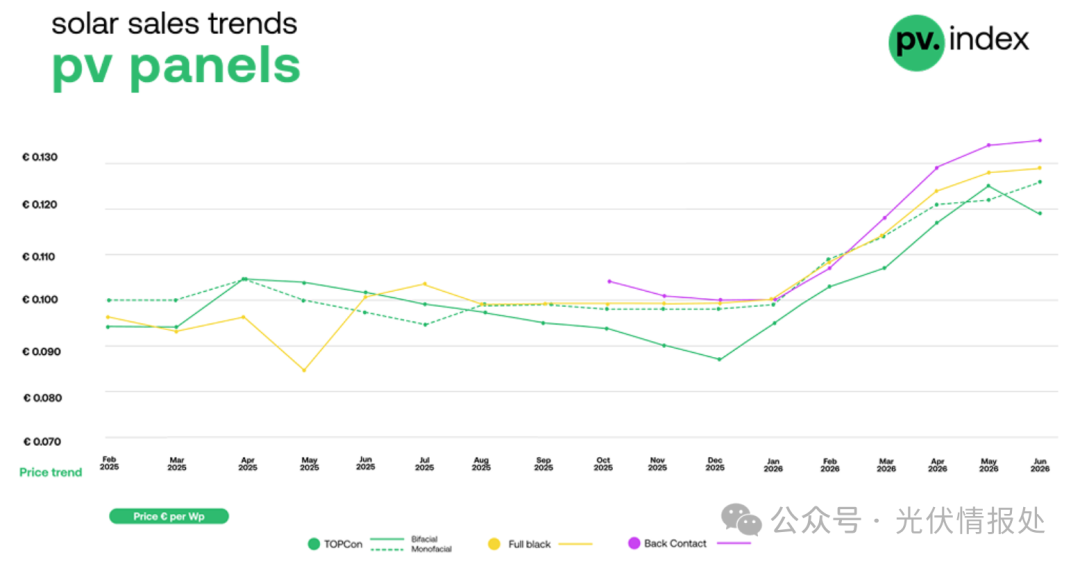The width and height of the screenshot is (1080, 564).
Task: Click the yellow Full black line sample
Action: pyautogui.click(x=575, y=544)
